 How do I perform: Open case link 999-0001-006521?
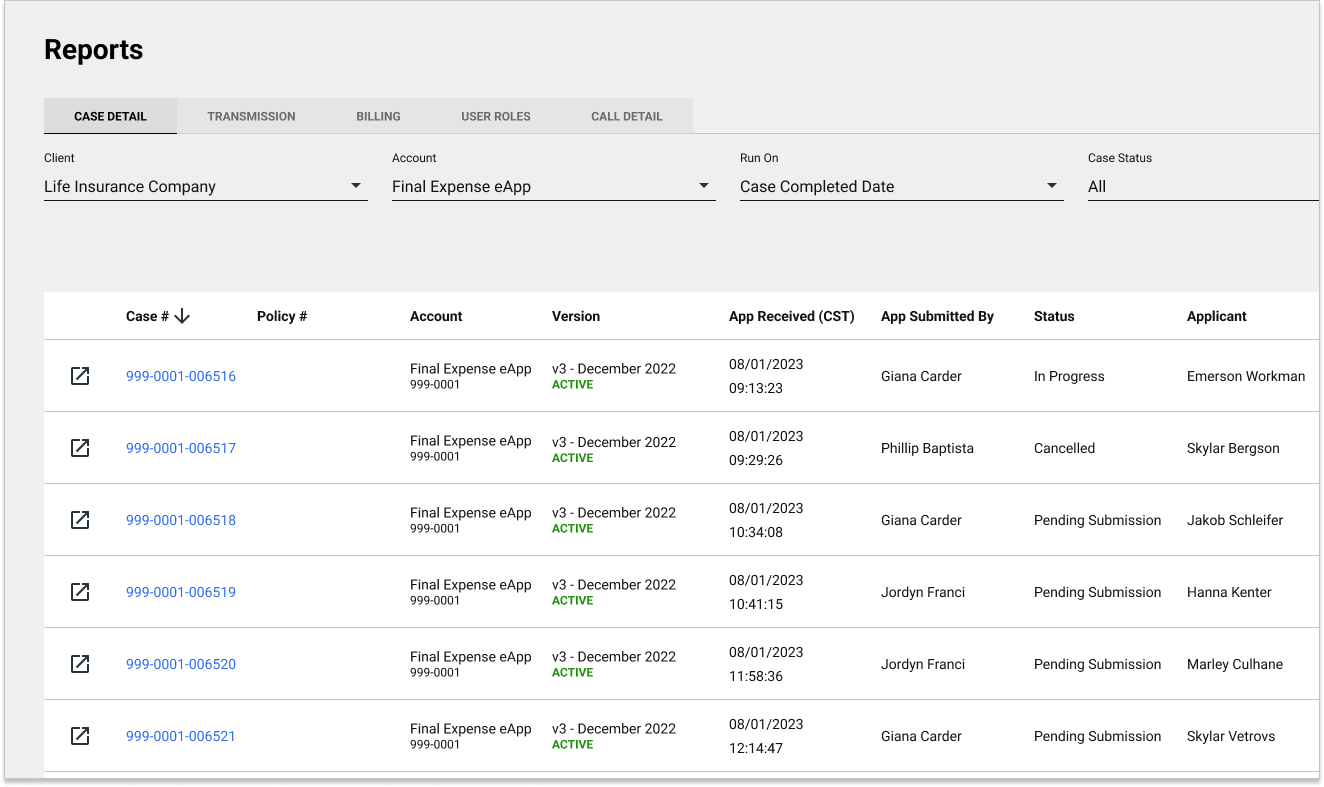coord(181,736)
